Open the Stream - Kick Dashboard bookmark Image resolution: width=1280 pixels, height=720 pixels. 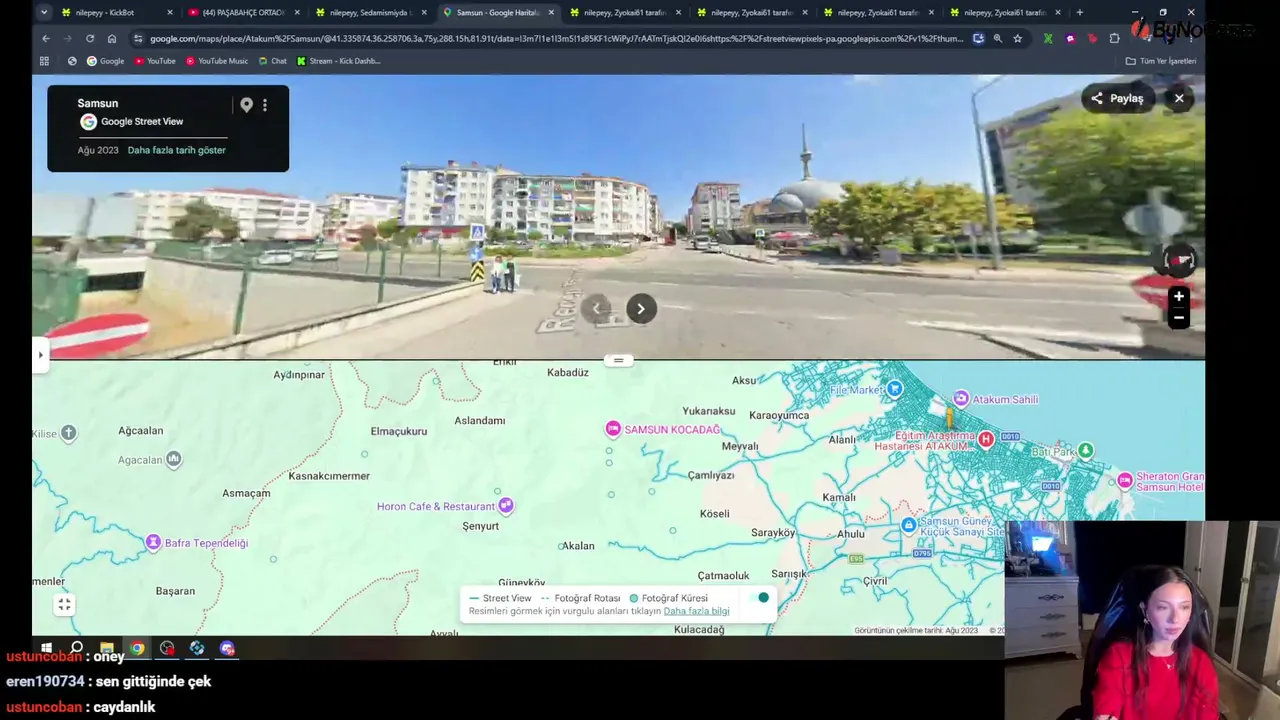point(339,61)
